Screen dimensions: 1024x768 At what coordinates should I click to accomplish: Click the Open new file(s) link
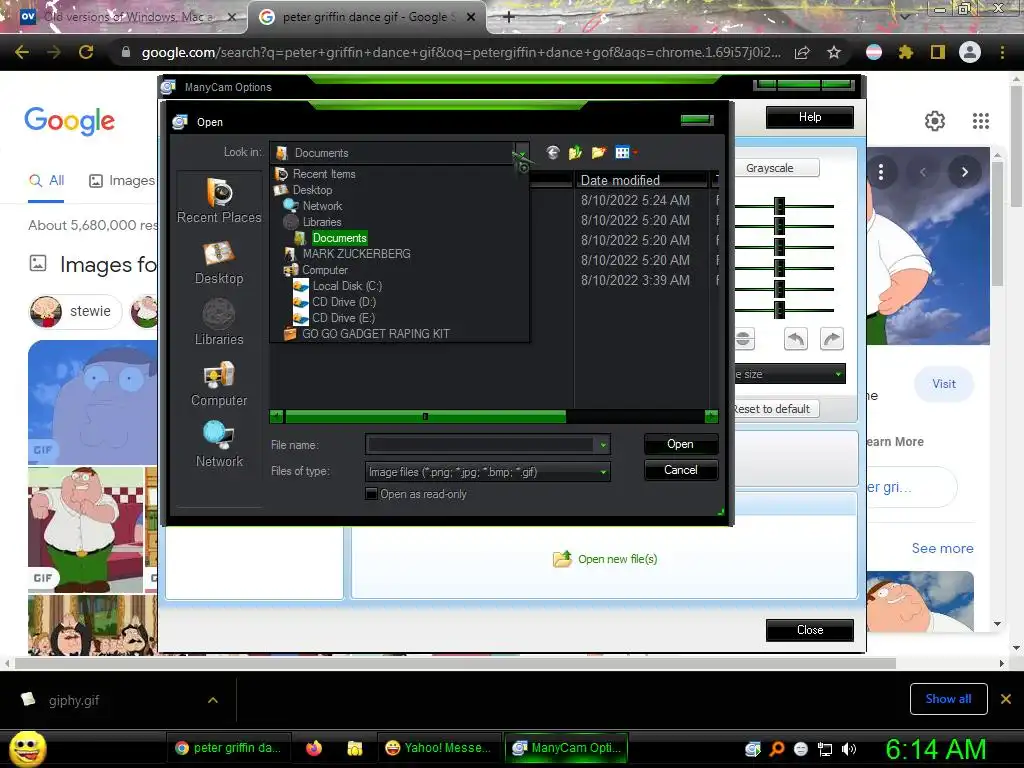click(605, 559)
